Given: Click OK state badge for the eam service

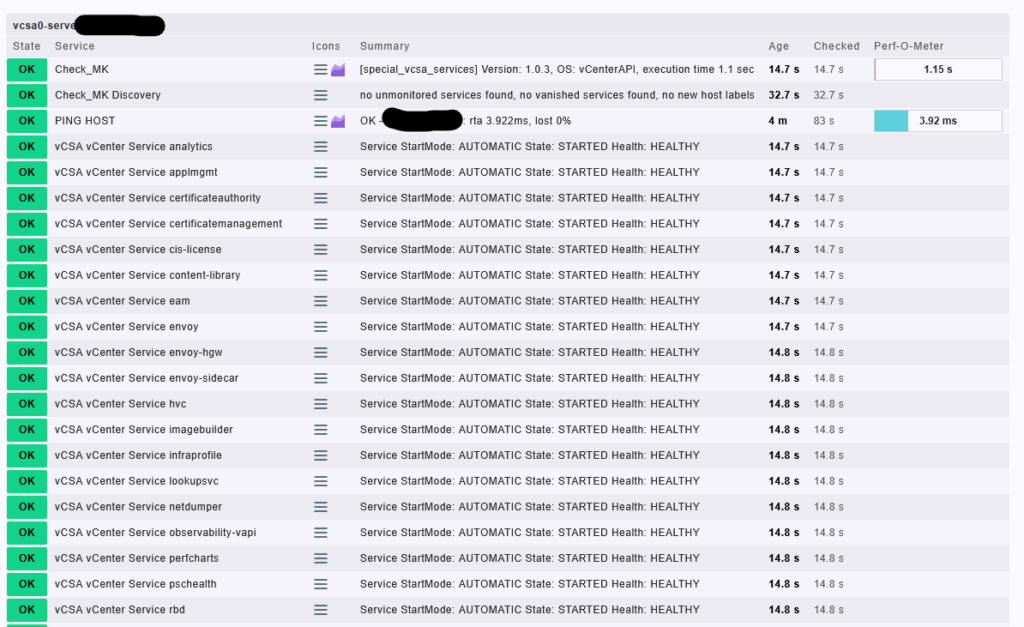Looking at the screenshot, I should tap(27, 301).
